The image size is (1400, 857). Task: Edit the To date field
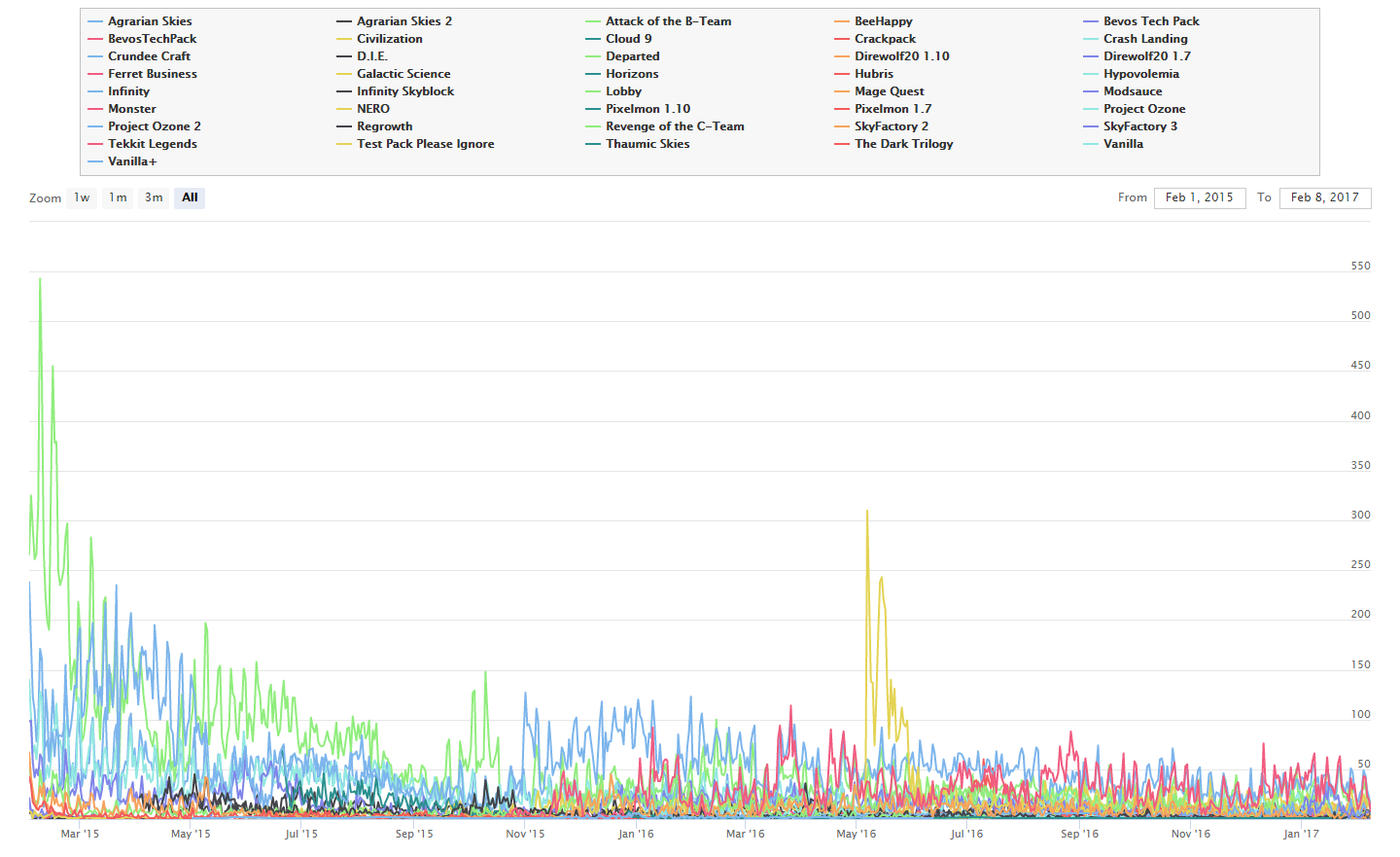click(1325, 197)
